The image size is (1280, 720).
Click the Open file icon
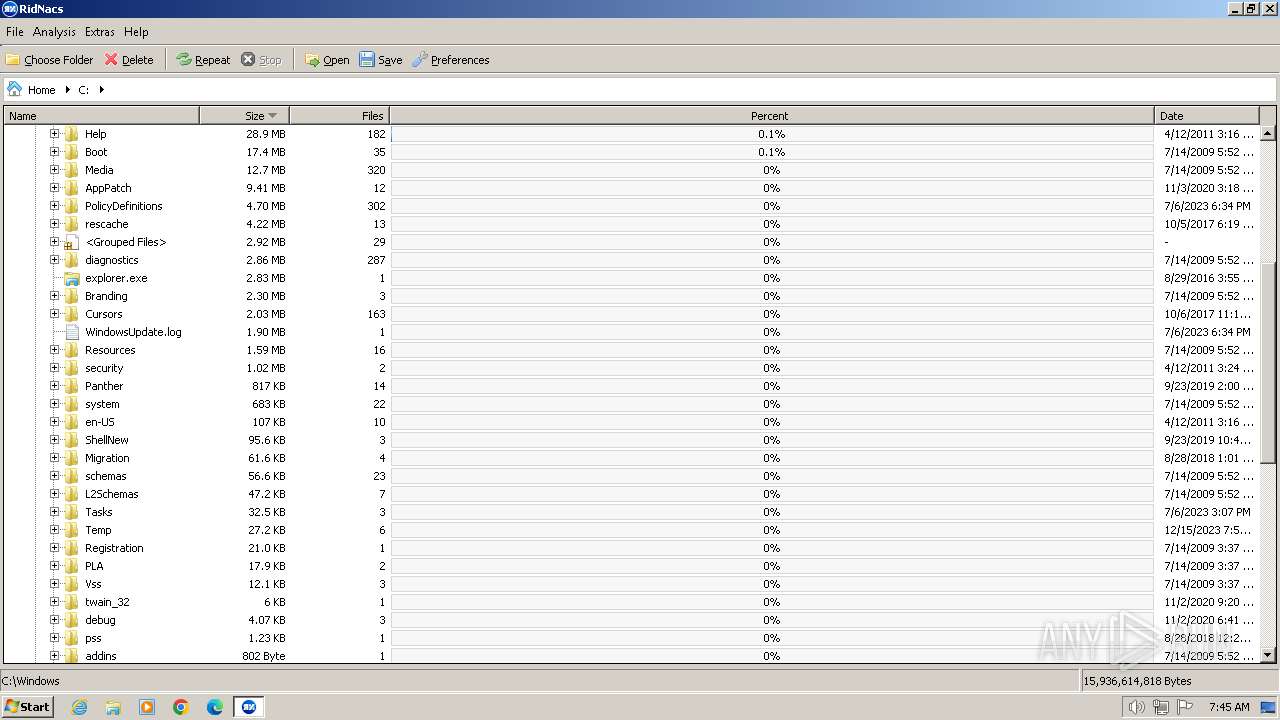312,60
